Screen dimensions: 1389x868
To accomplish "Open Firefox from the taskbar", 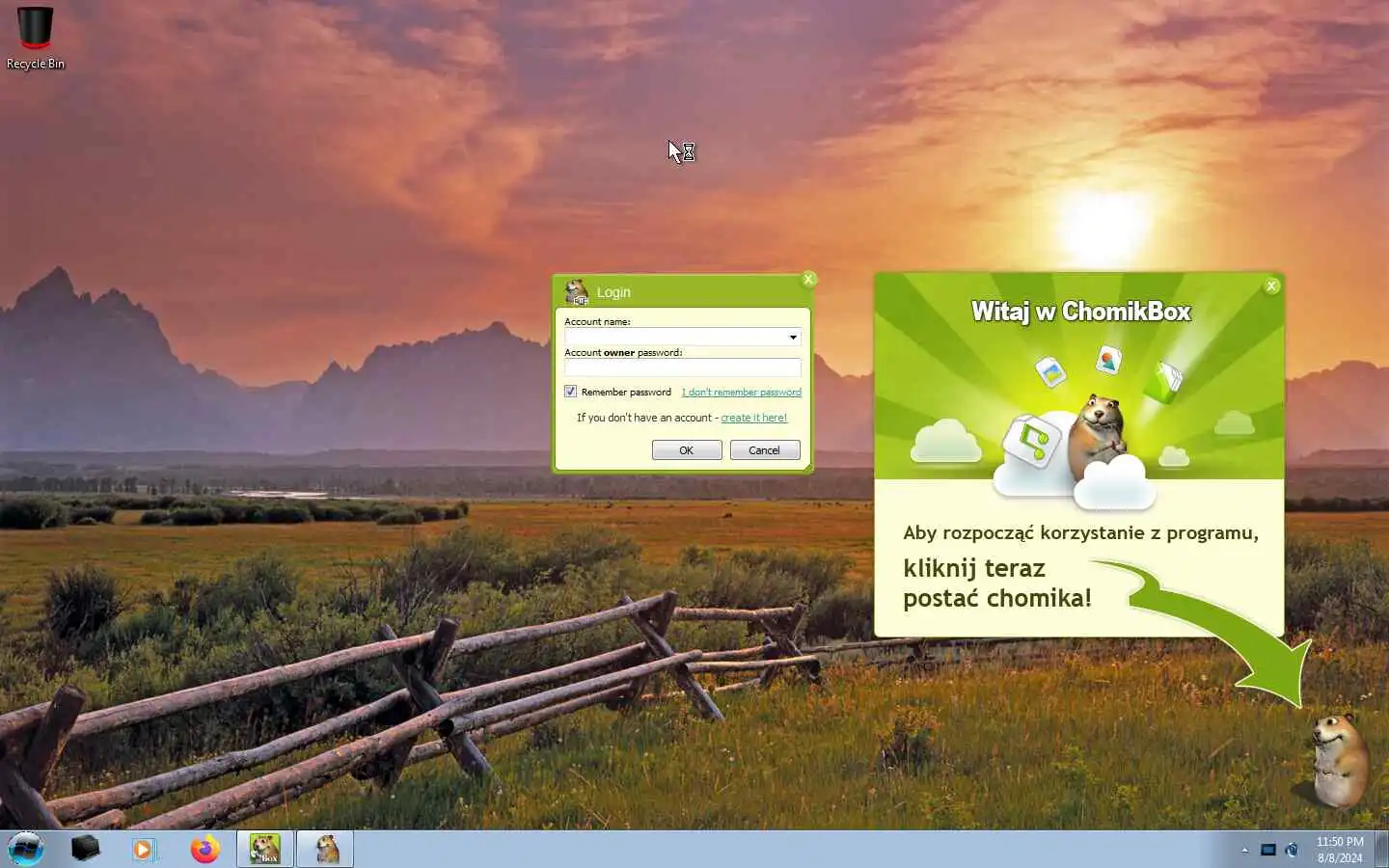I will pos(204,850).
